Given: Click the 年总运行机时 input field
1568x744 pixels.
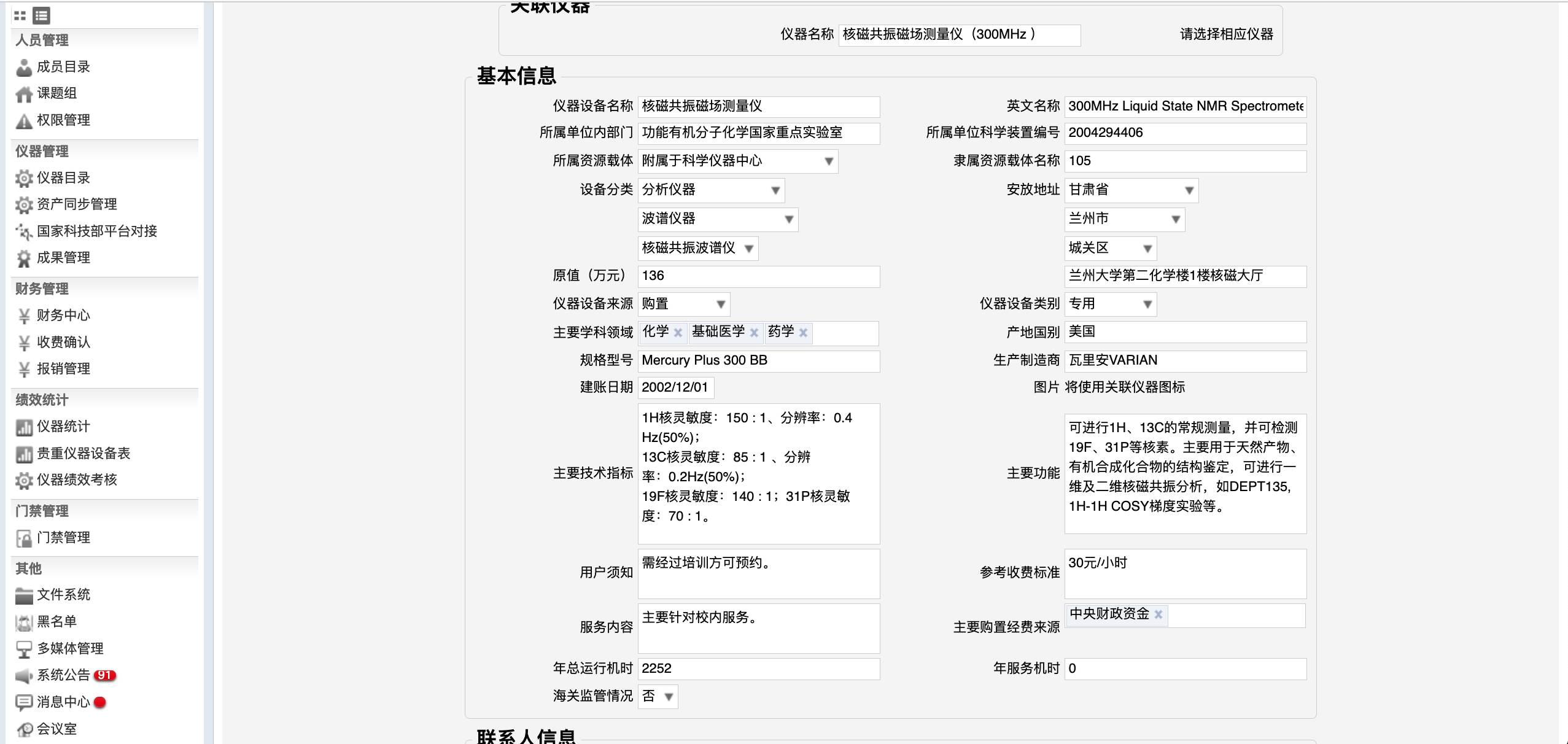Looking at the screenshot, I should point(759,669).
